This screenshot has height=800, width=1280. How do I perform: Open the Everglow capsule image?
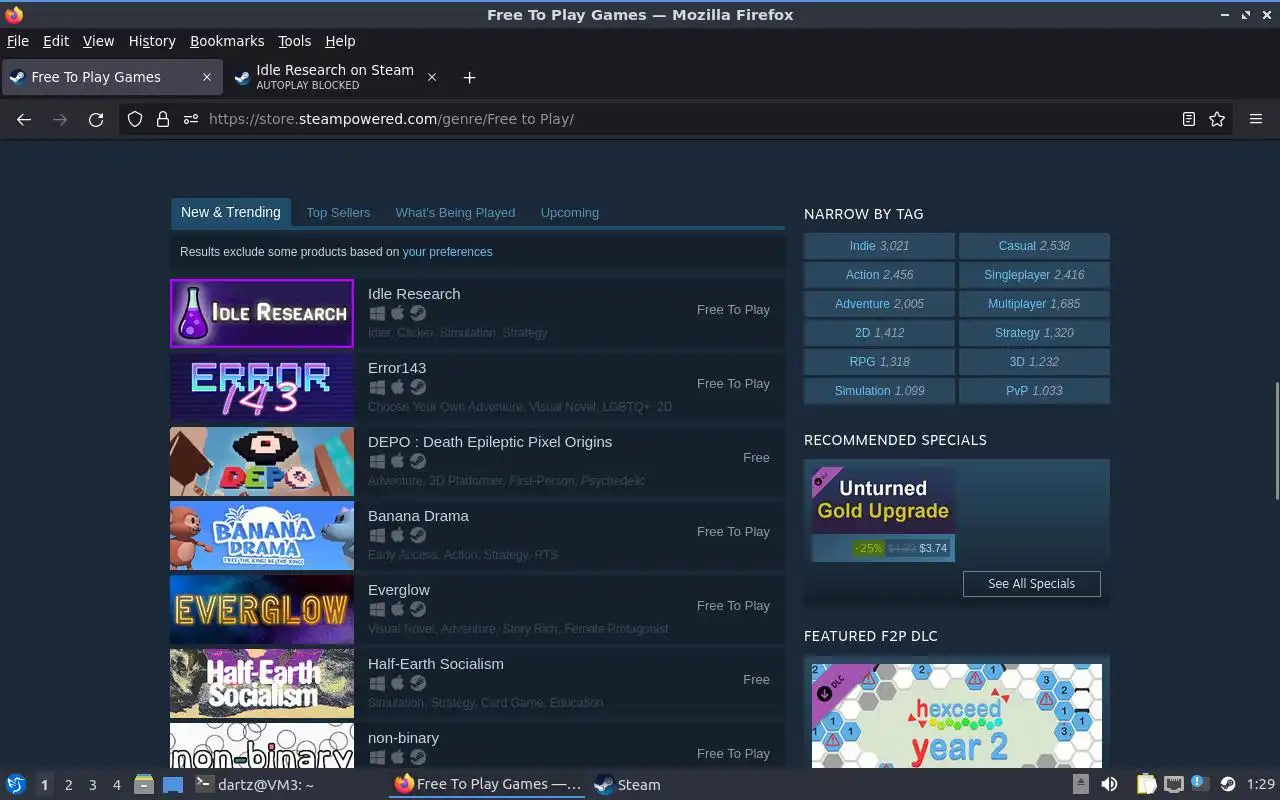[x=262, y=609]
